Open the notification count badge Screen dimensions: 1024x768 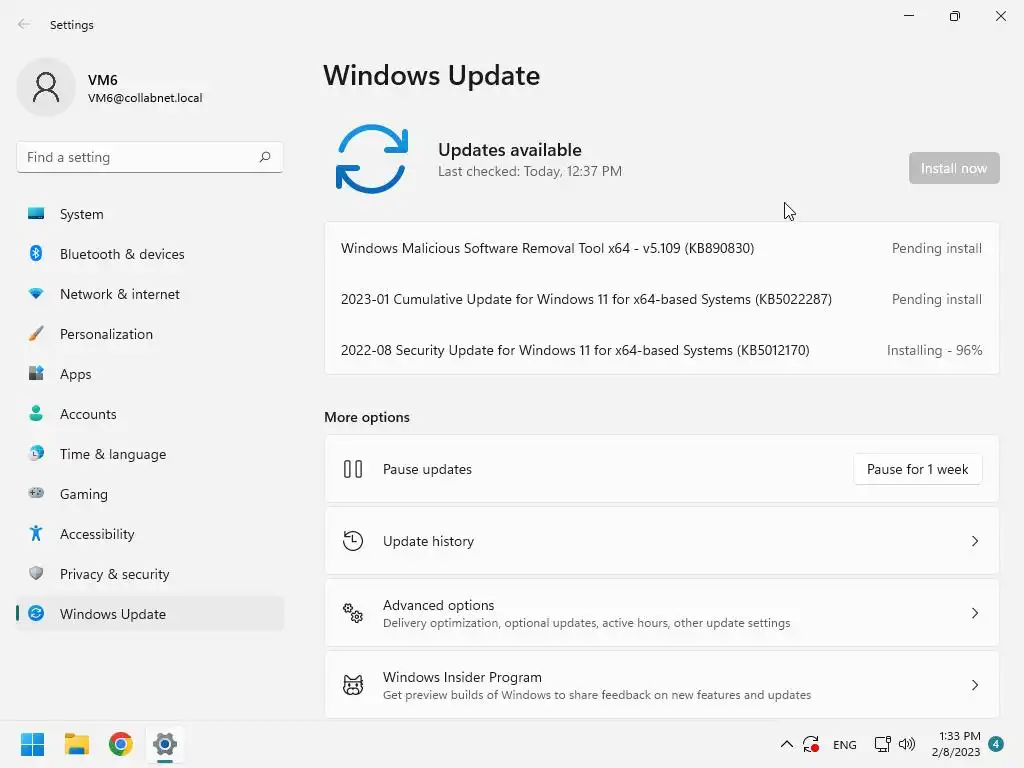coord(996,744)
